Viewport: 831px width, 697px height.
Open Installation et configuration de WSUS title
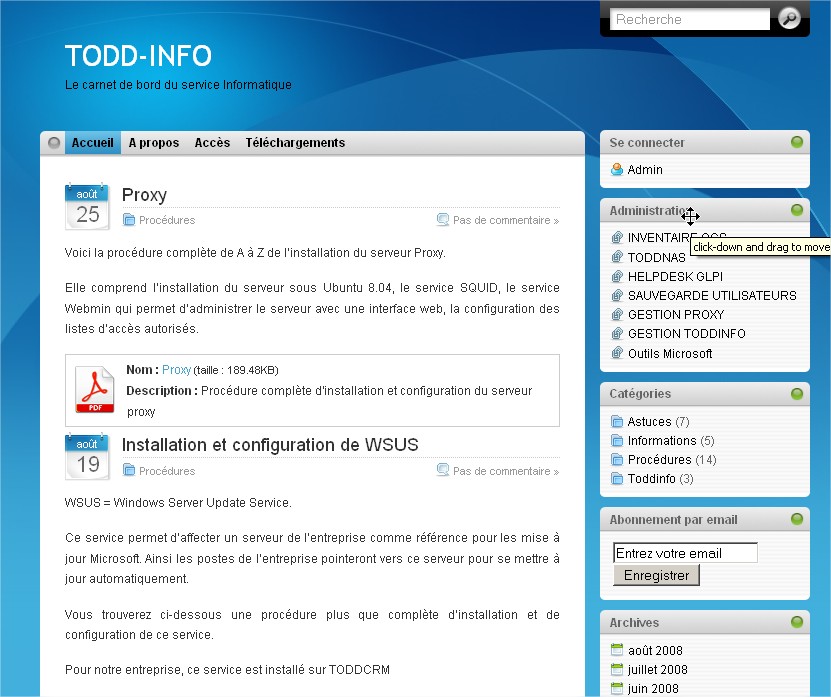(x=270, y=445)
